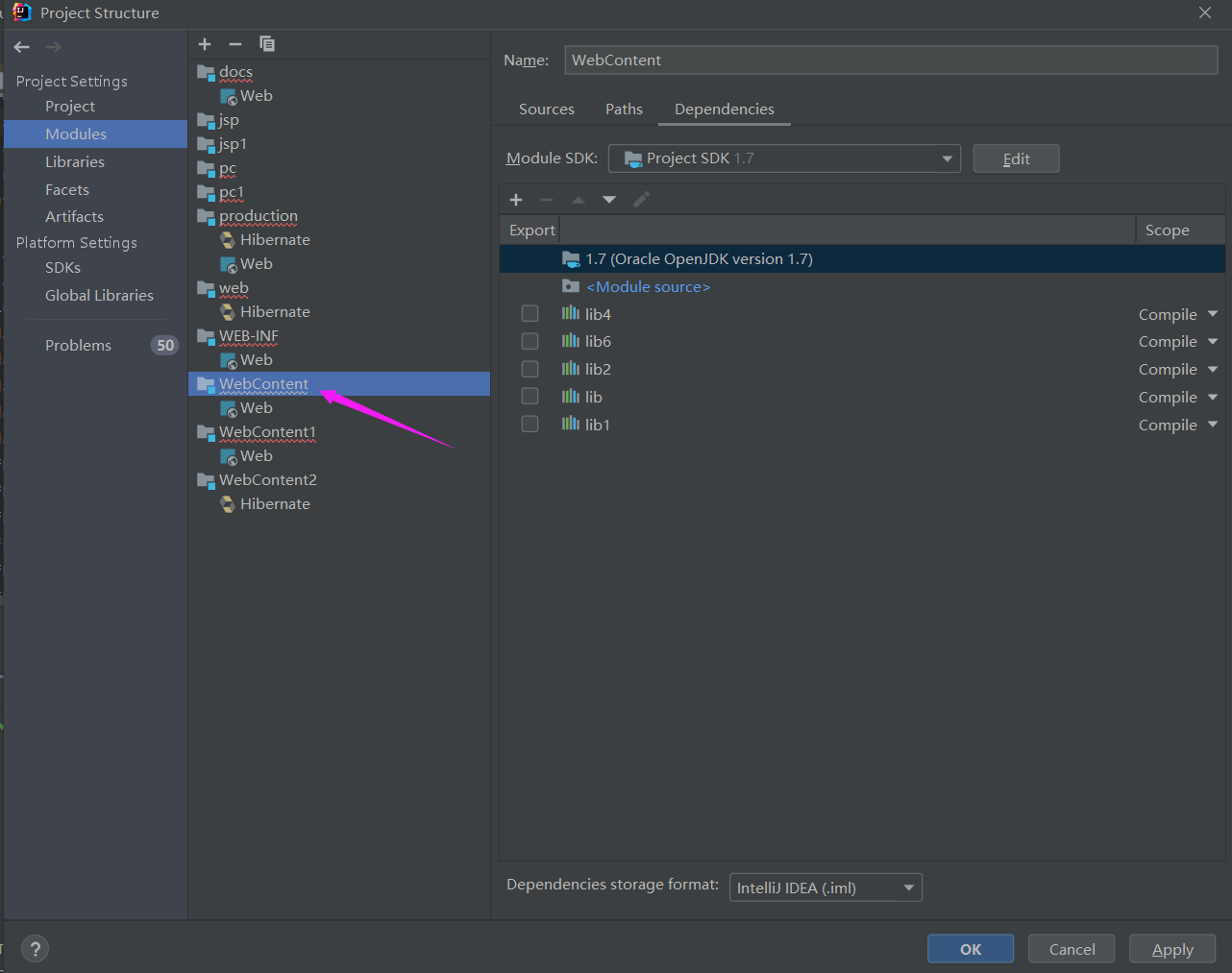Click the Scope column header
Viewport: 1232px width, 973px height.
click(x=1180, y=231)
